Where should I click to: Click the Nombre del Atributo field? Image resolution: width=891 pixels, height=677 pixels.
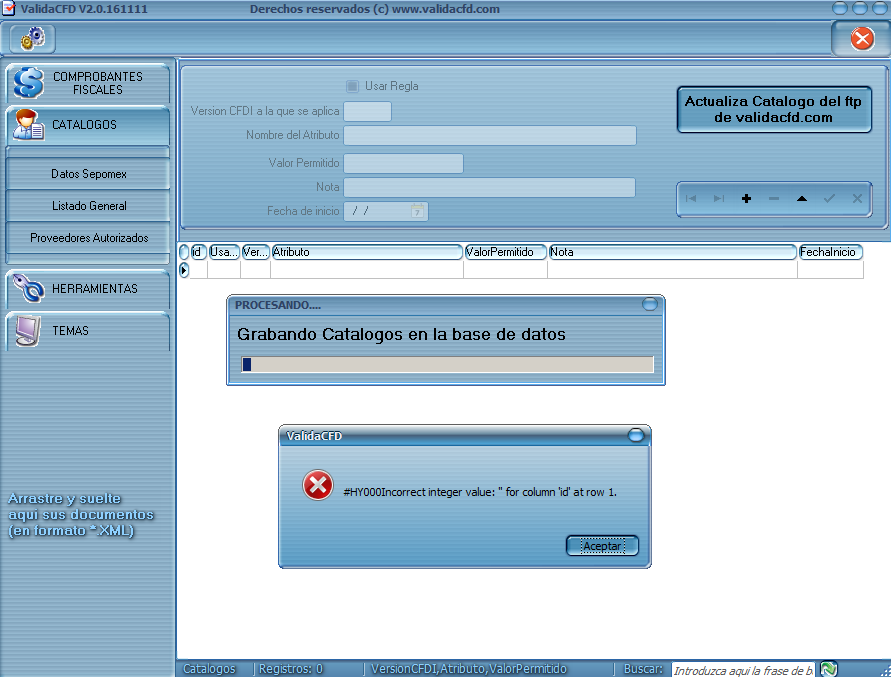click(490, 135)
